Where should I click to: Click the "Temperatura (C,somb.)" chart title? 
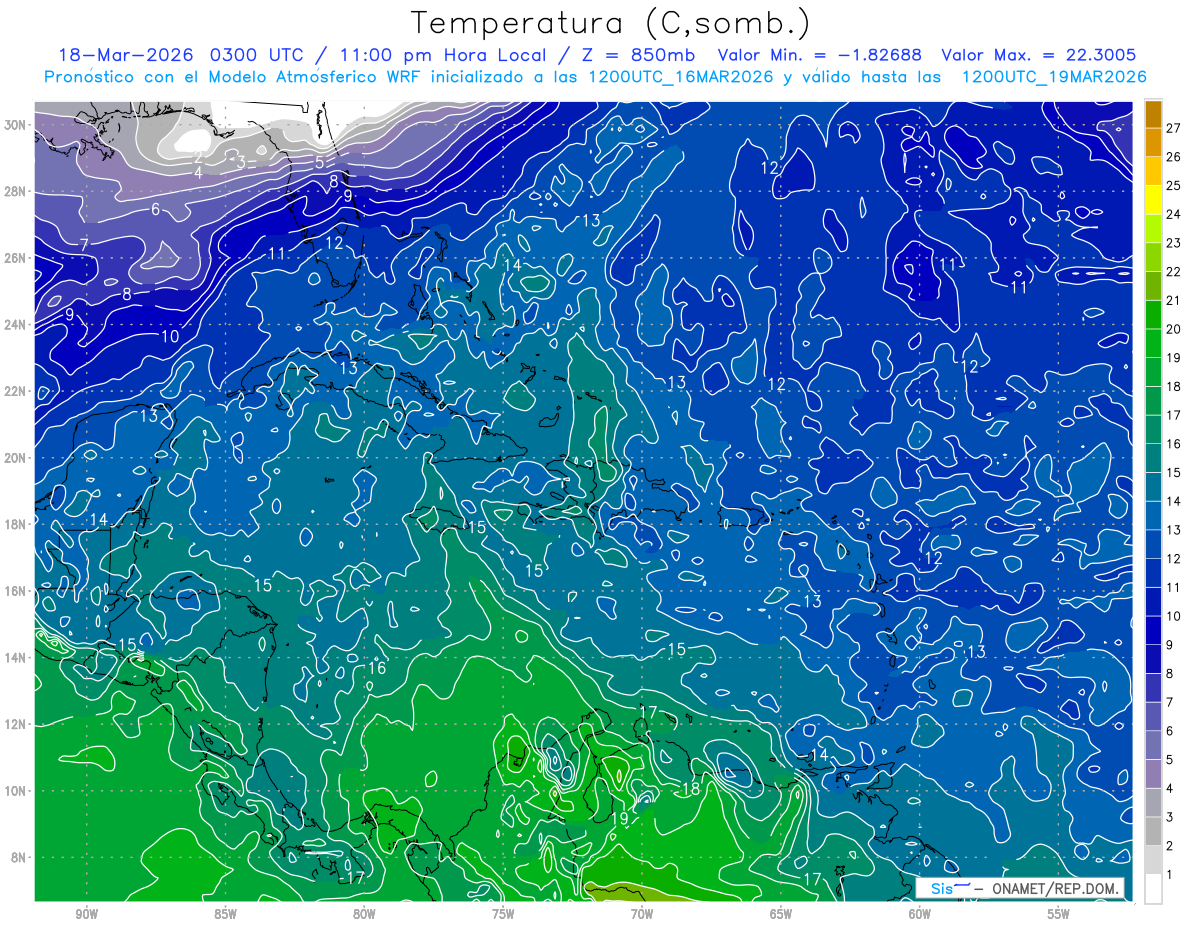coord(611,22)
